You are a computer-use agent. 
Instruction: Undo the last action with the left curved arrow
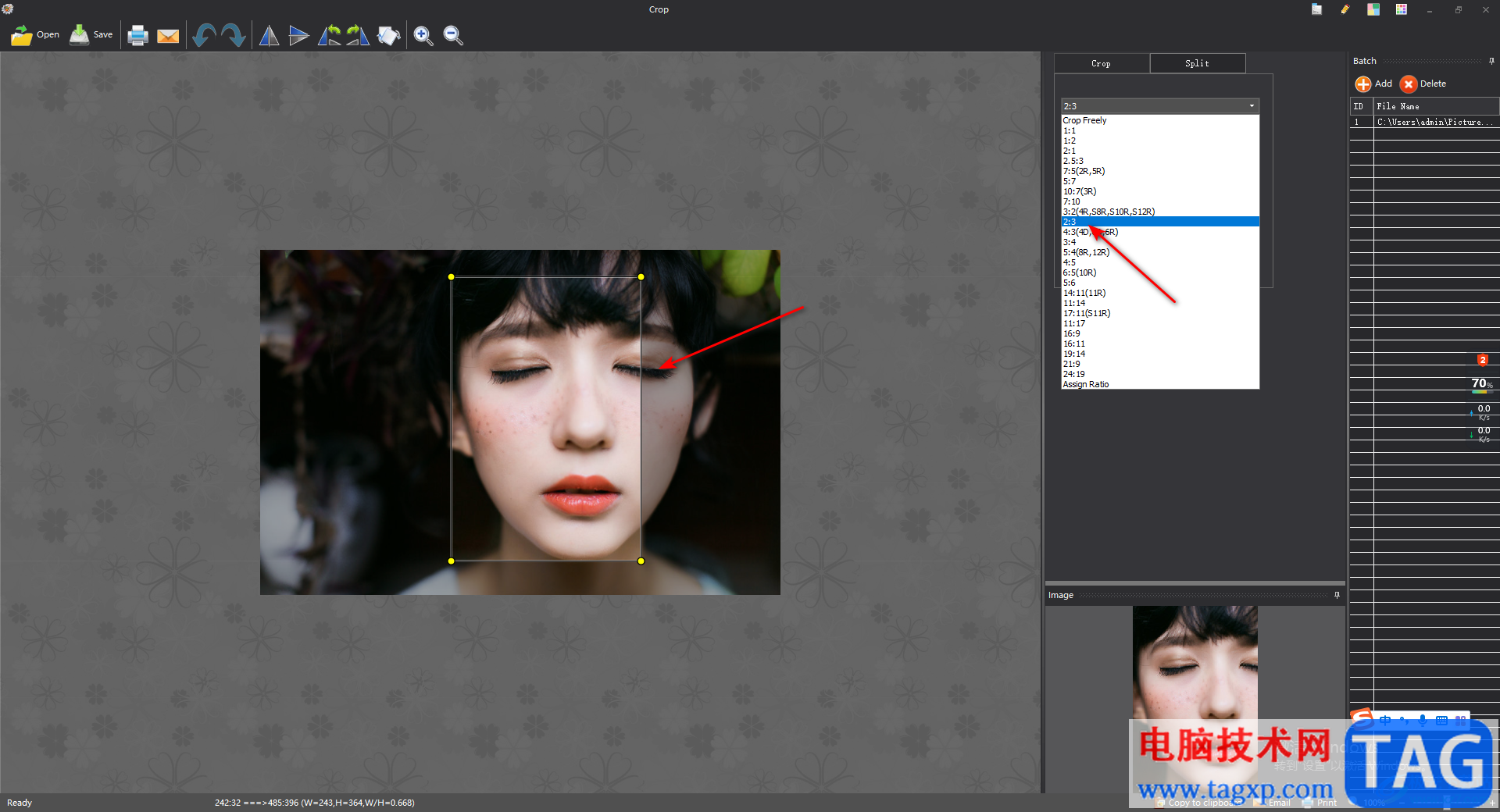pos(204,35)
